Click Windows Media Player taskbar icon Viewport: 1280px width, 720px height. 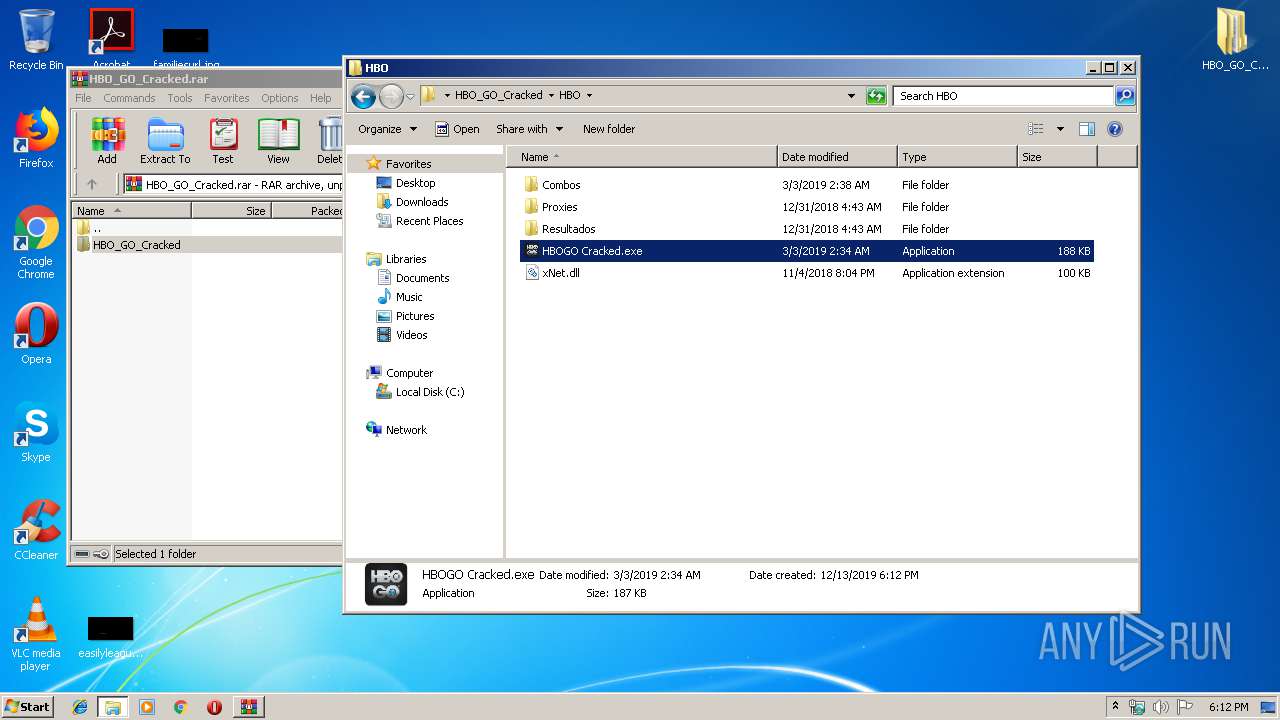coord(147,707)
